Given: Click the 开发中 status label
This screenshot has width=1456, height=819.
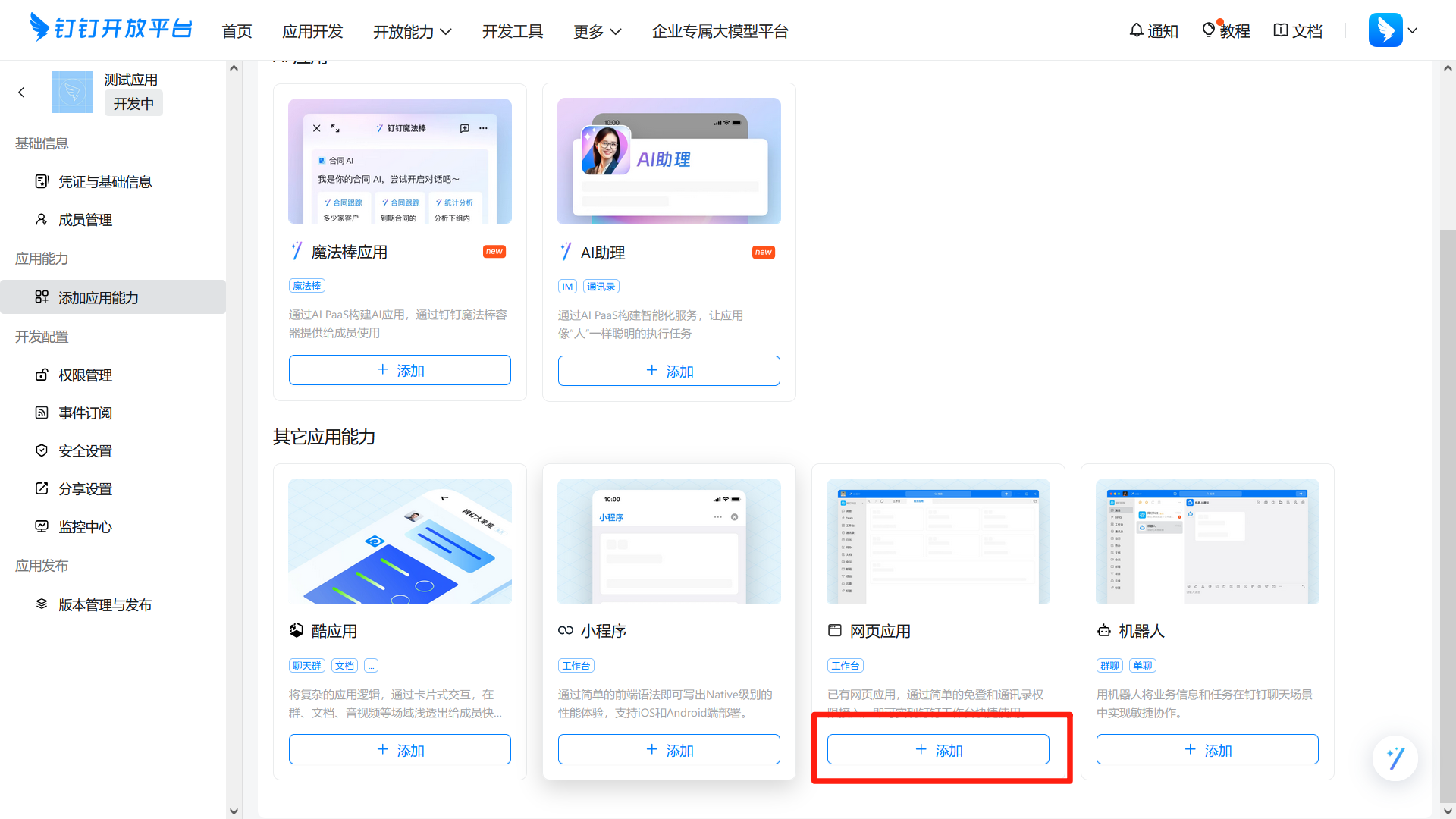Looking at the screenshot, I should pos(133,103).
